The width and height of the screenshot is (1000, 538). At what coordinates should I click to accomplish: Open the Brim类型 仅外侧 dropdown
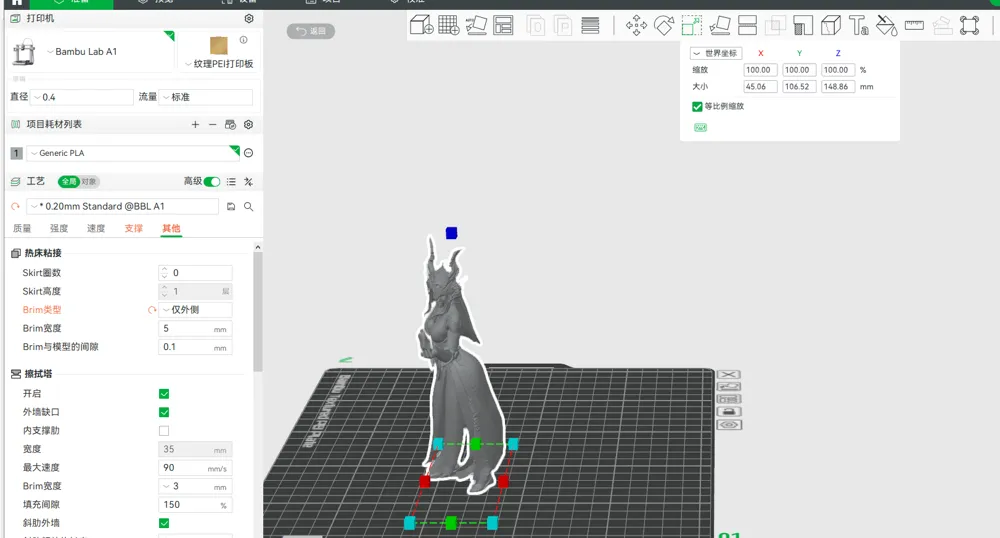(x=195, y=310)
